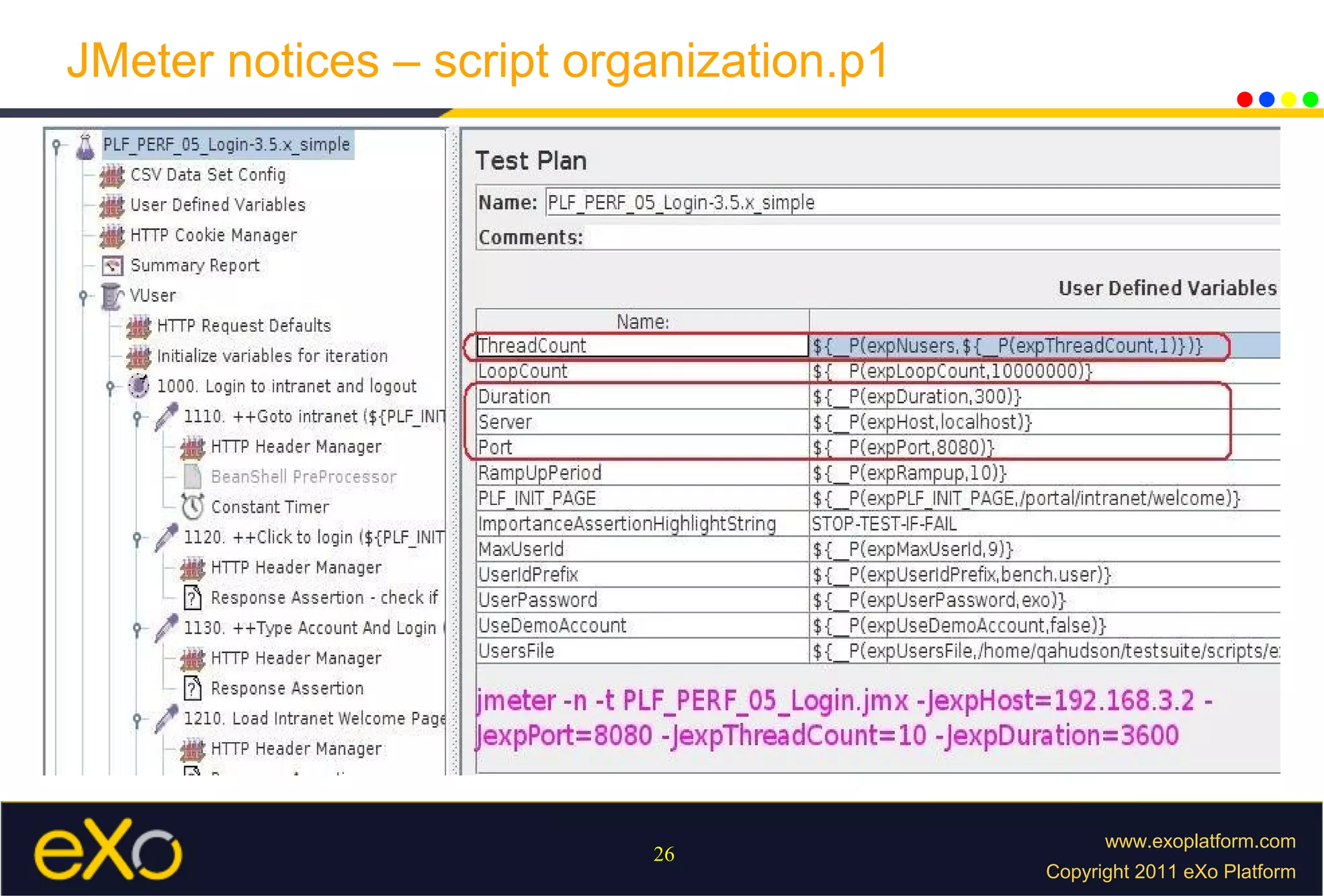Collapse the 1120. Click to login node
This screenshot has height=896, width=1324.
(x=137, y=538)
